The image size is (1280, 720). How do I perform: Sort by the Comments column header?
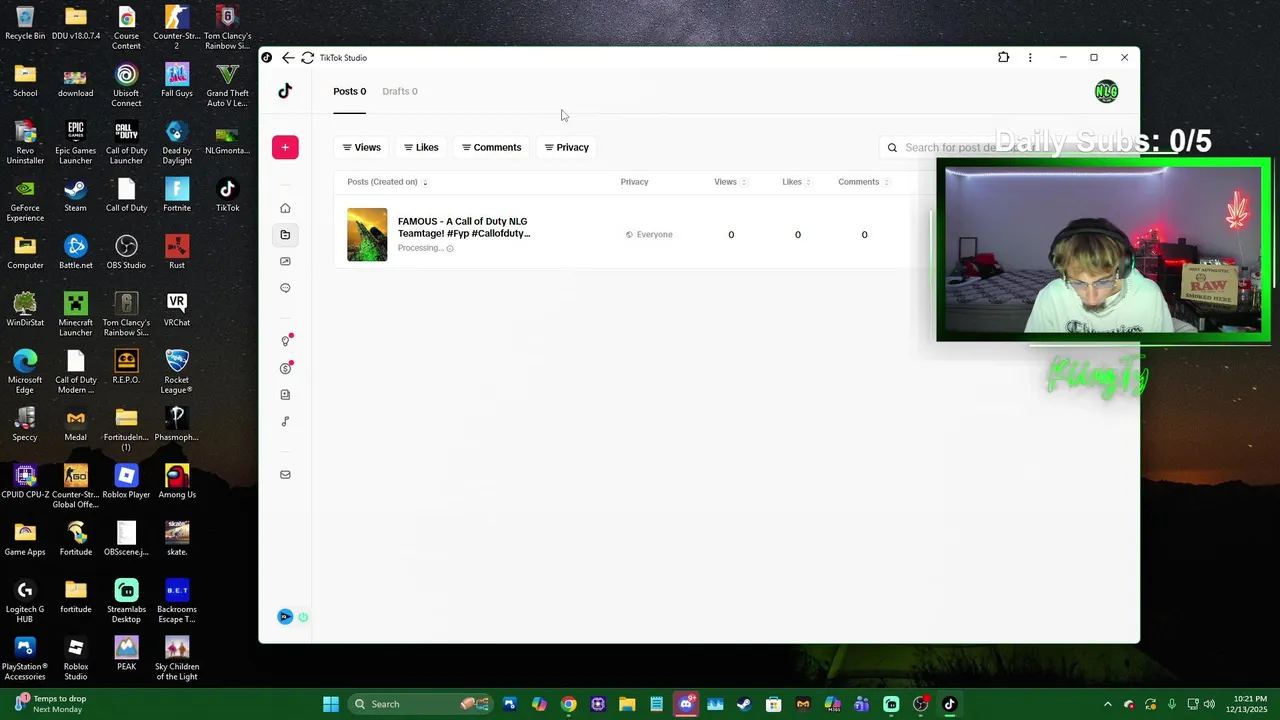point(864,182)
